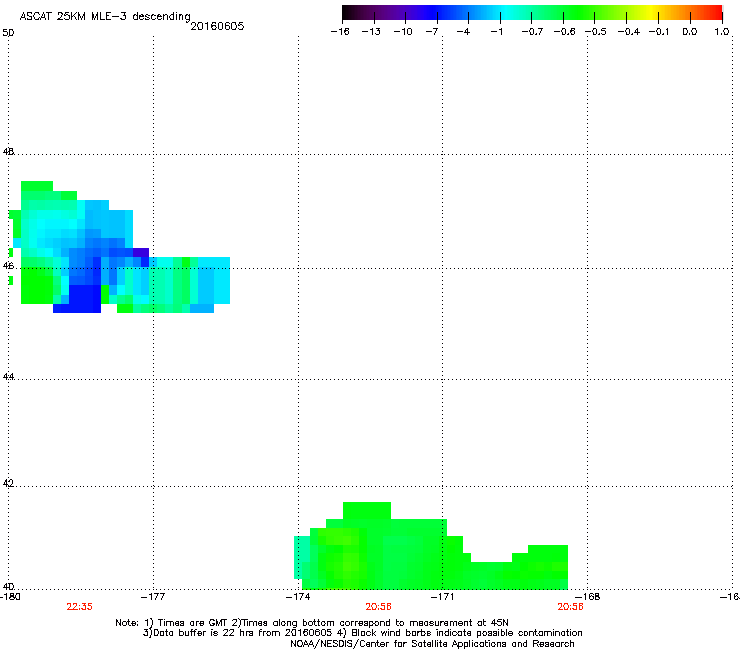Image resolution: width=740 pixels, height=650 pixels.
Task: Select the -0.4 color scale label
Action: (x=629, y=32)
